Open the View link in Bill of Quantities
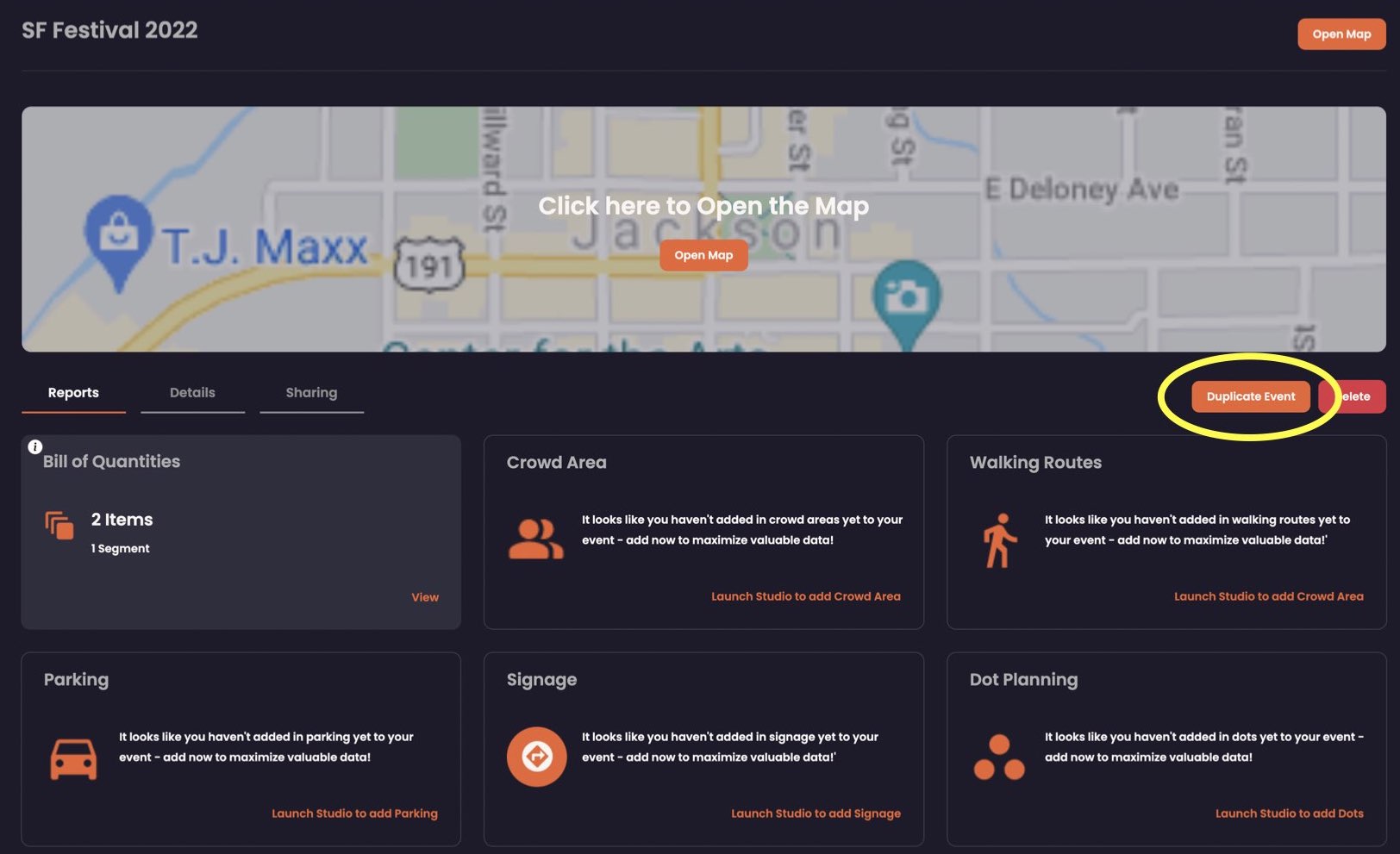1400x854 pixels. [425, 597]
